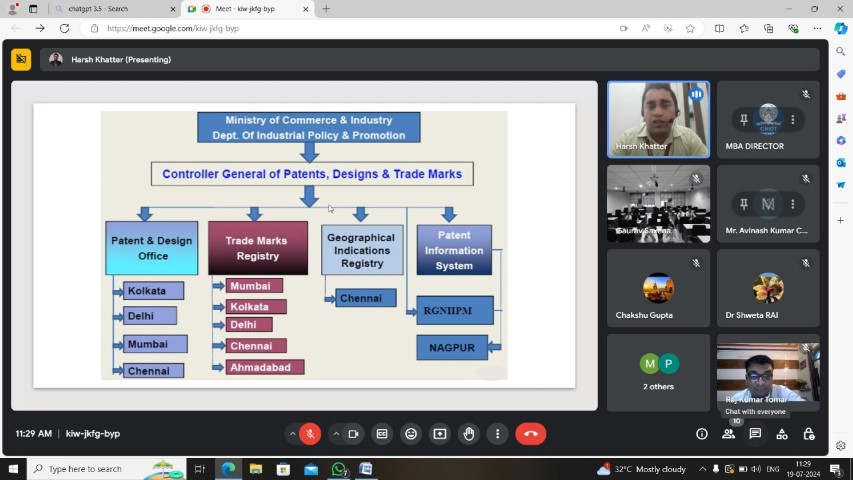Show the people participants list
Image resolution: width=853 pixels, height=480 pixels.
(x=728, y=434)
